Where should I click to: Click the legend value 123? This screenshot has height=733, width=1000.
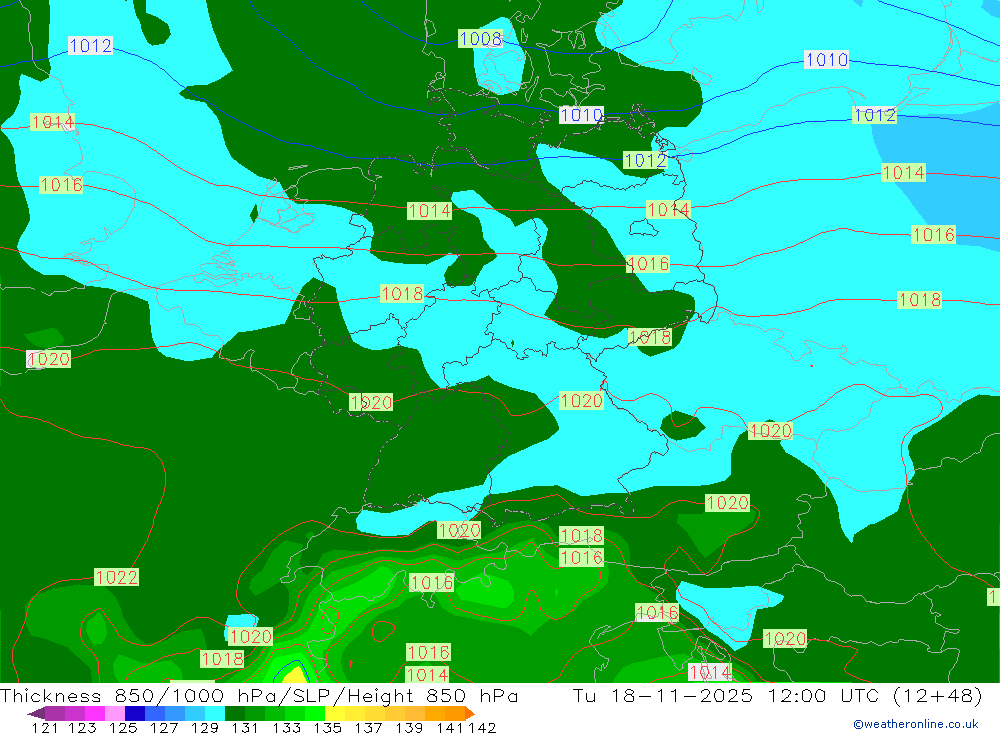coord(82,728)
